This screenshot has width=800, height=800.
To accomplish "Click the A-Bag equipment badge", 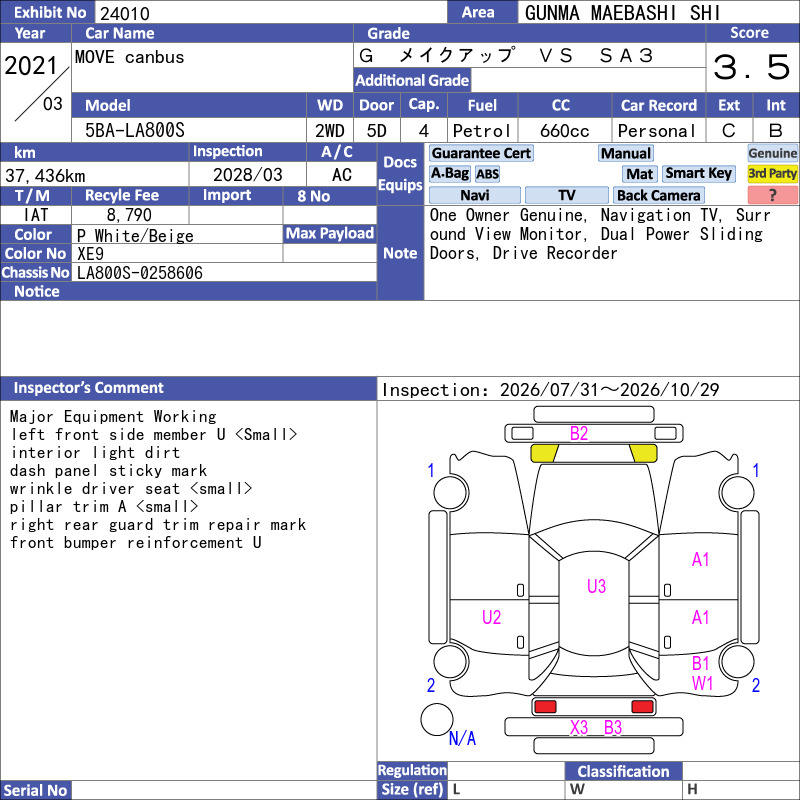I will pos(449,173).
